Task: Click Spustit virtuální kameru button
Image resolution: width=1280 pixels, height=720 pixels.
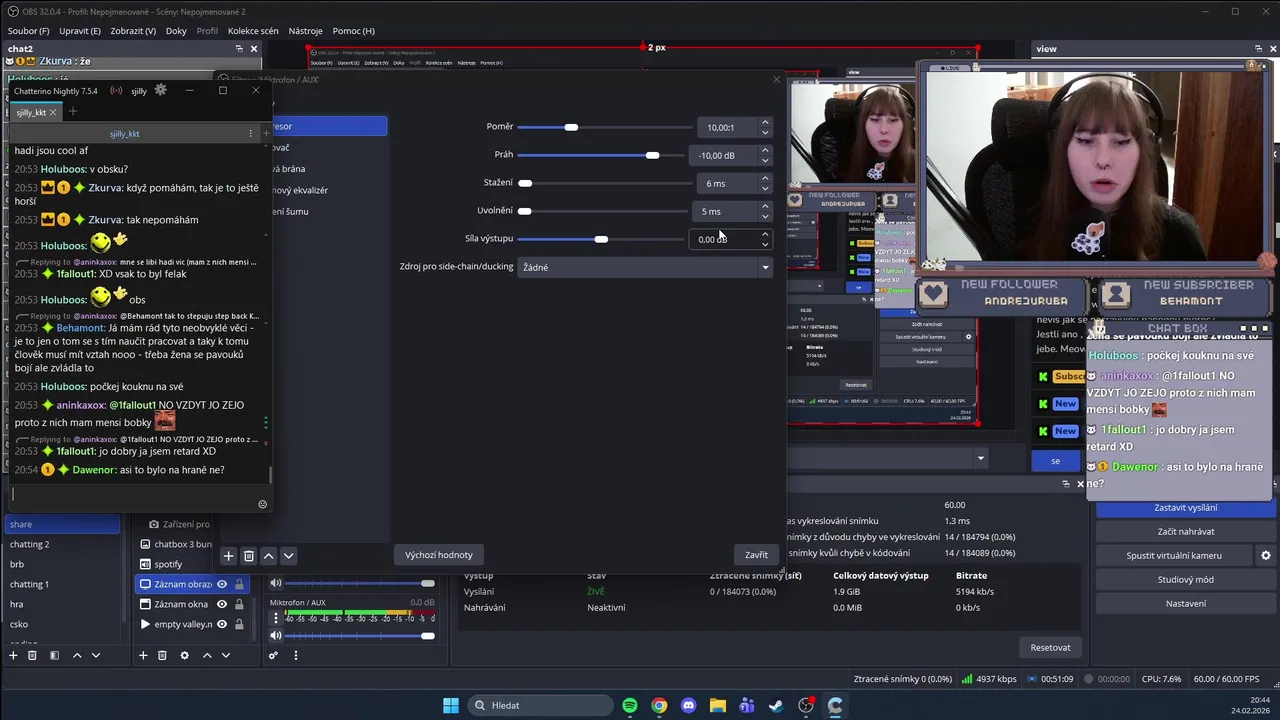Action: click(x=1174, y=555)
